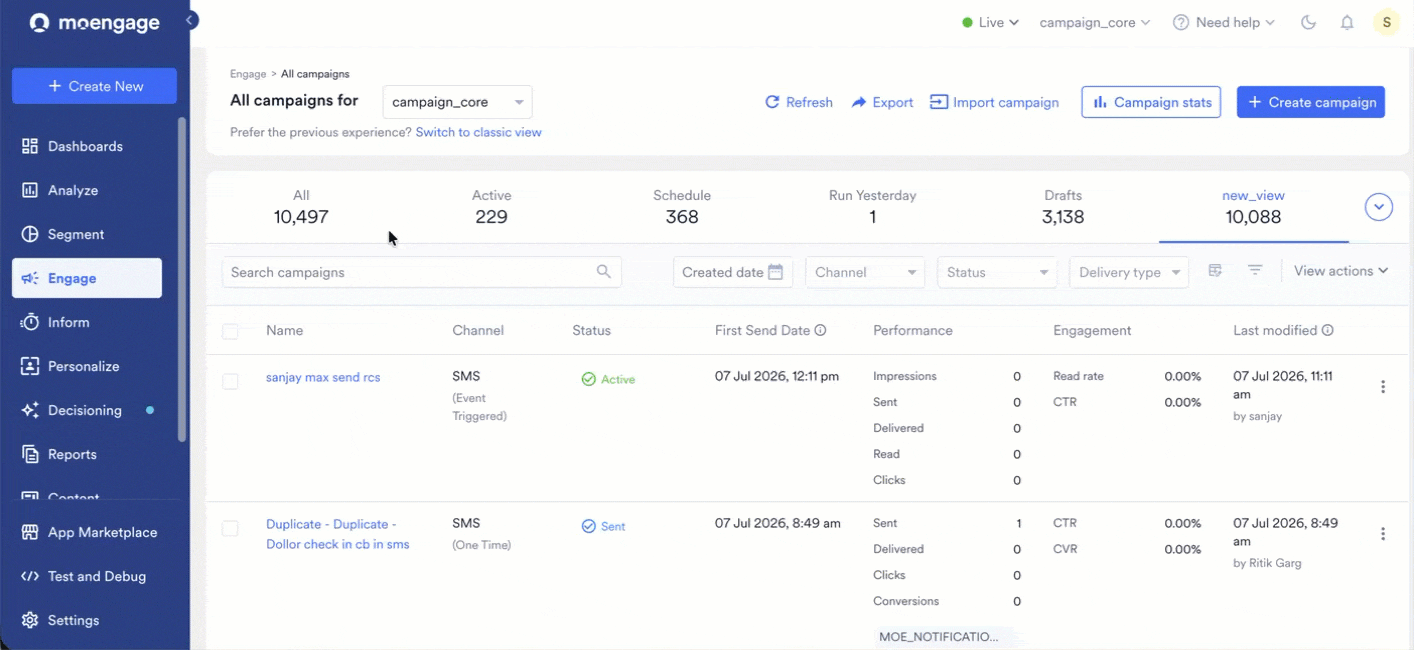
Task: Open Personalize in the sidebar
Action: pos(86,366)
